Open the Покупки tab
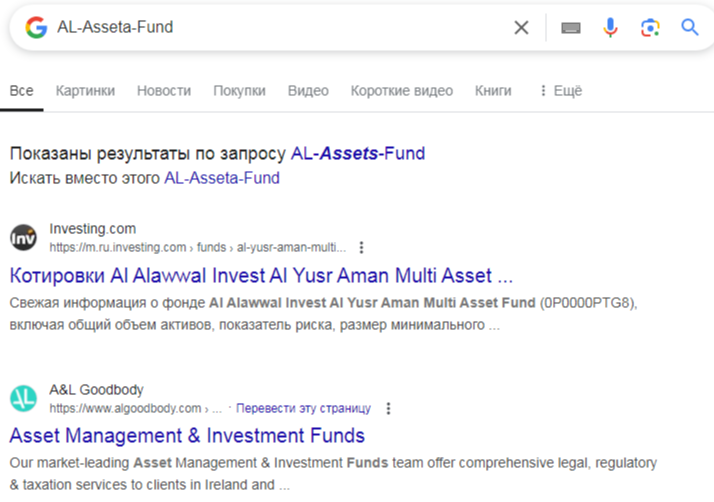The width and height of the screenshot is (714, 502). tap(239, 91)
